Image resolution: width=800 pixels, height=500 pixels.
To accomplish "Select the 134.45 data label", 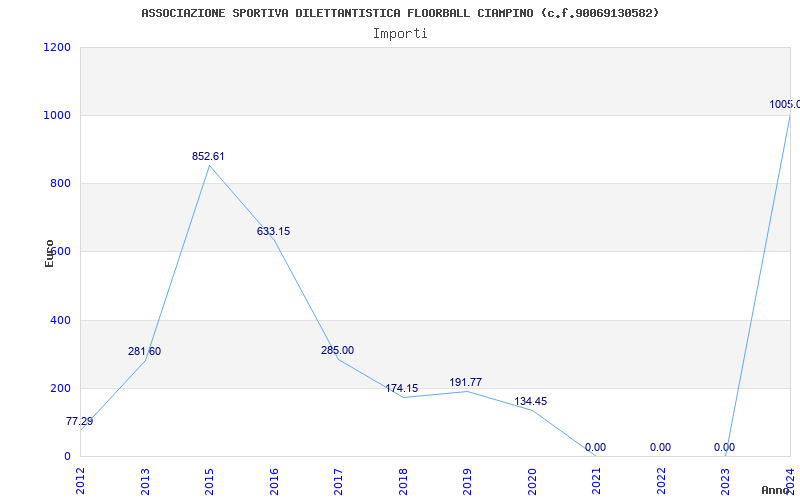I will tap(531, 402).
